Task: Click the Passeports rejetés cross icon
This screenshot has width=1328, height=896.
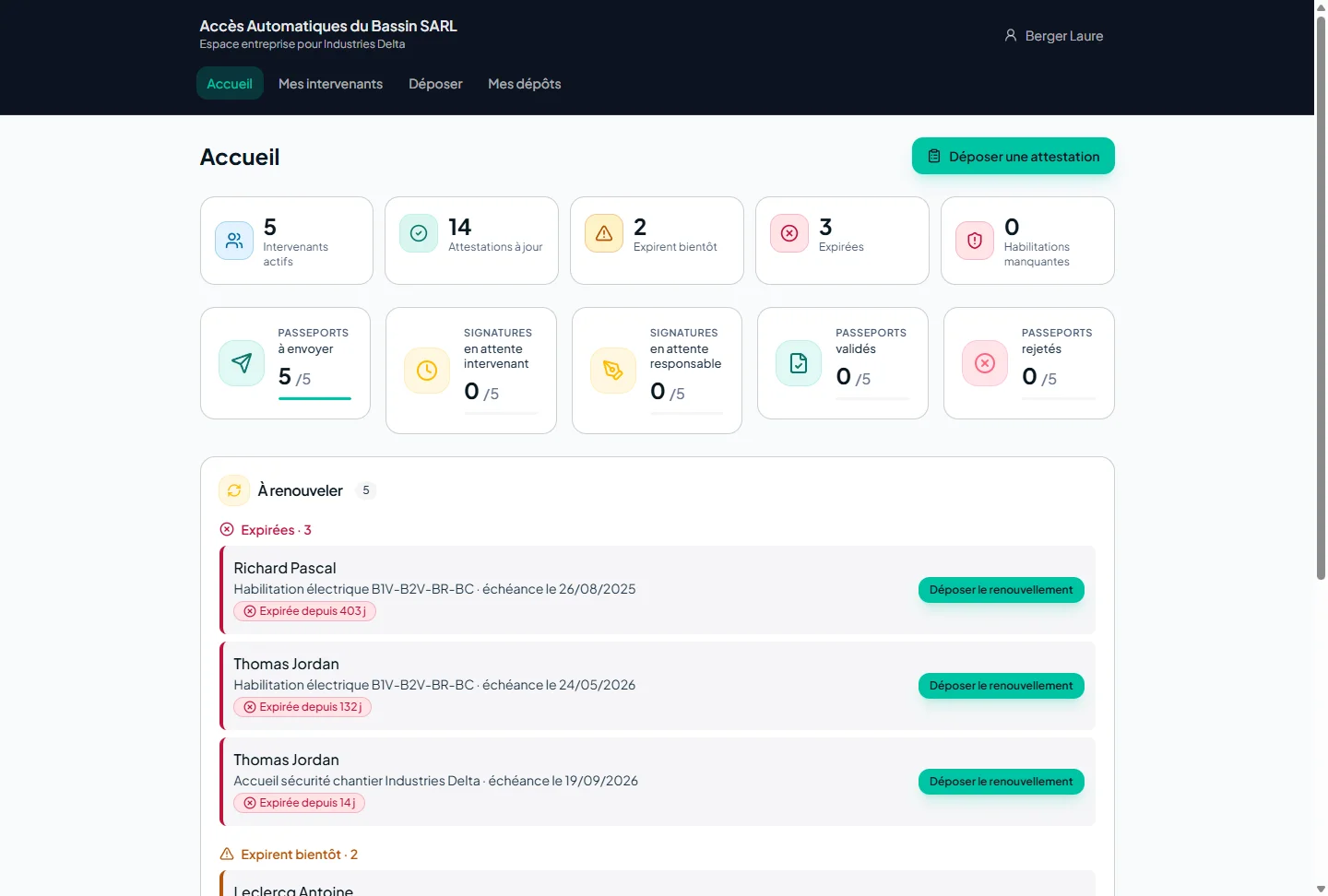Action: (x=985, y=363)
